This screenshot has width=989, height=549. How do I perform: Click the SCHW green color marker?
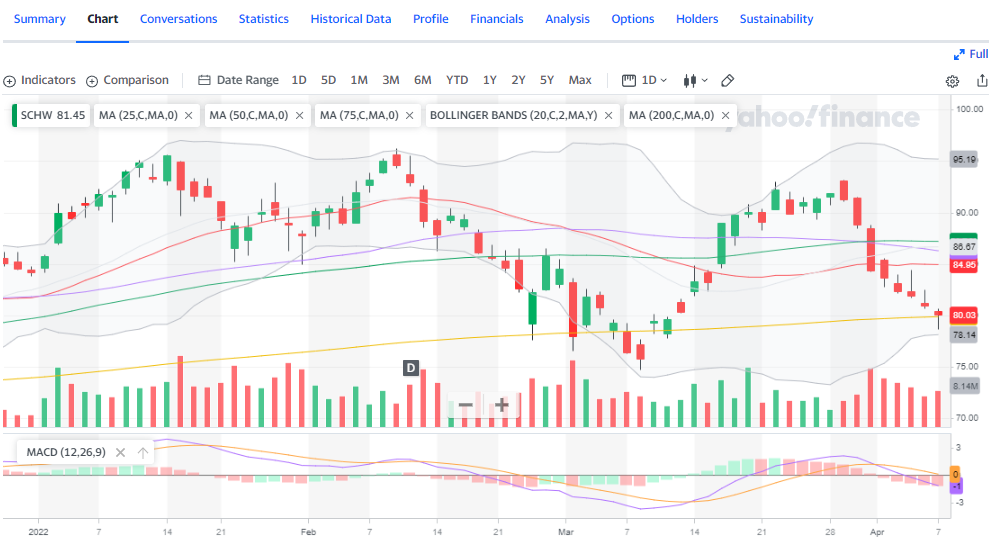tap(15, 116)
